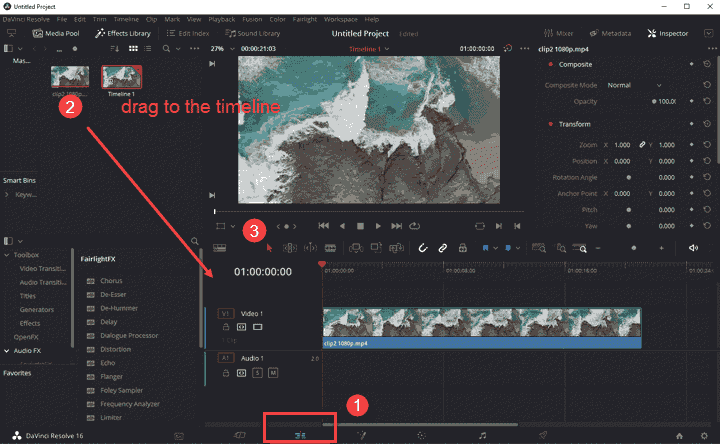The height and width of the screenshot is (444, 720).
Task: Adjust the Rotation Angle slider
Action: coord(629,178)
